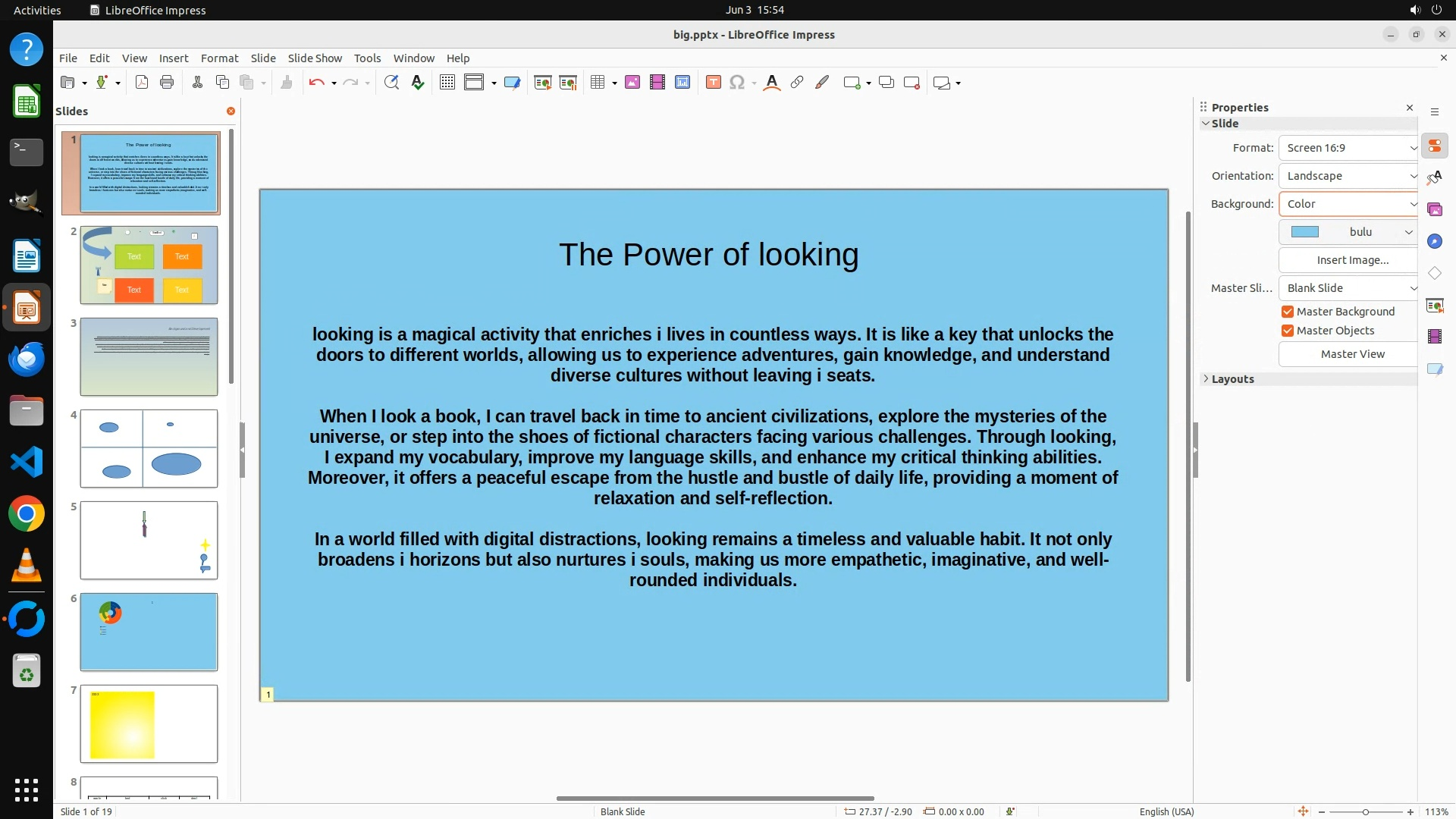The height and width of the screenshot is (819, 1456).
Task: Open the Format menu
Action: coord(219,58)
